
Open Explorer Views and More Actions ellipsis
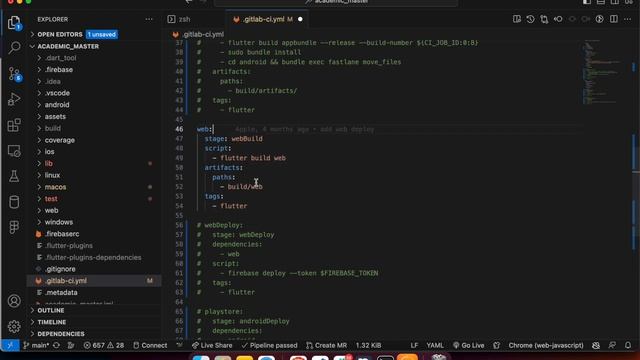tap(149, 19)
